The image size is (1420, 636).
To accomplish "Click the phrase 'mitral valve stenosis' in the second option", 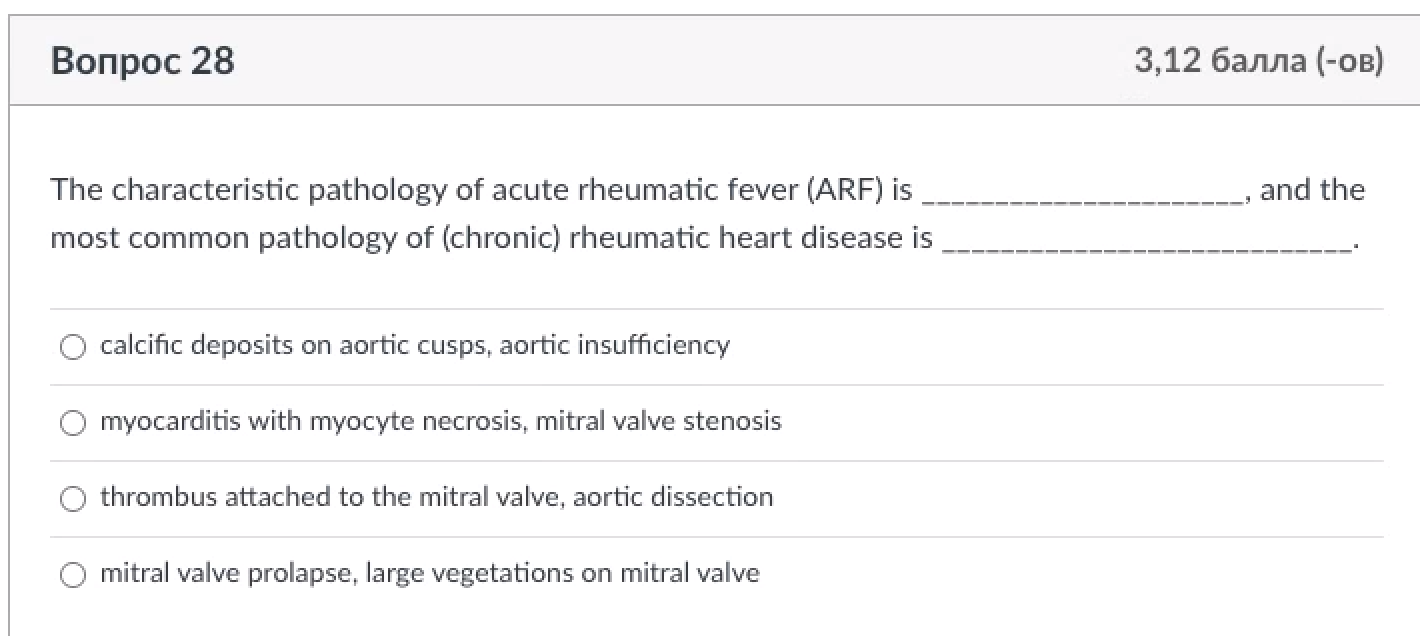I will [658, 422].
